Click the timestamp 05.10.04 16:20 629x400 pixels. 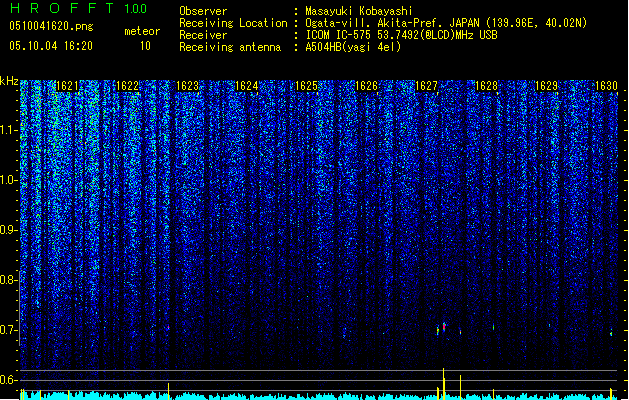[51, 46]
